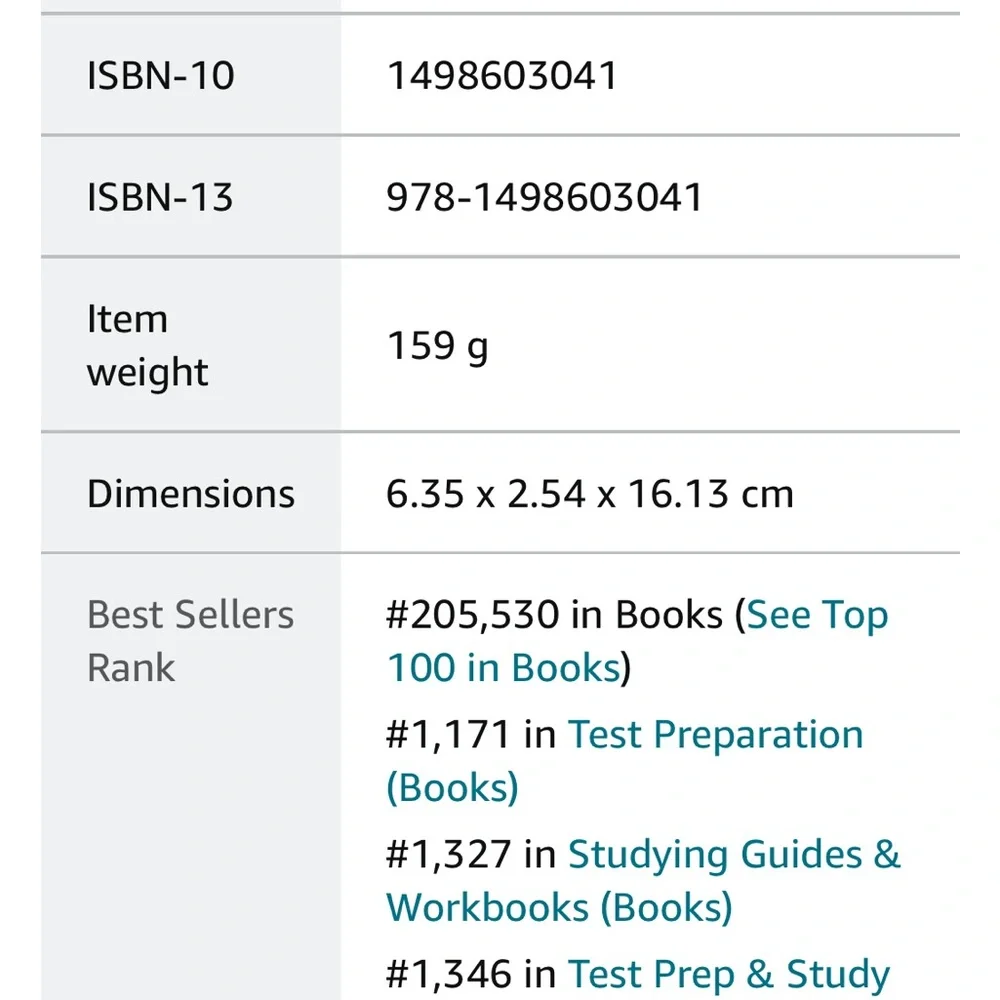Click the 159 g weight value

[438, 349]
